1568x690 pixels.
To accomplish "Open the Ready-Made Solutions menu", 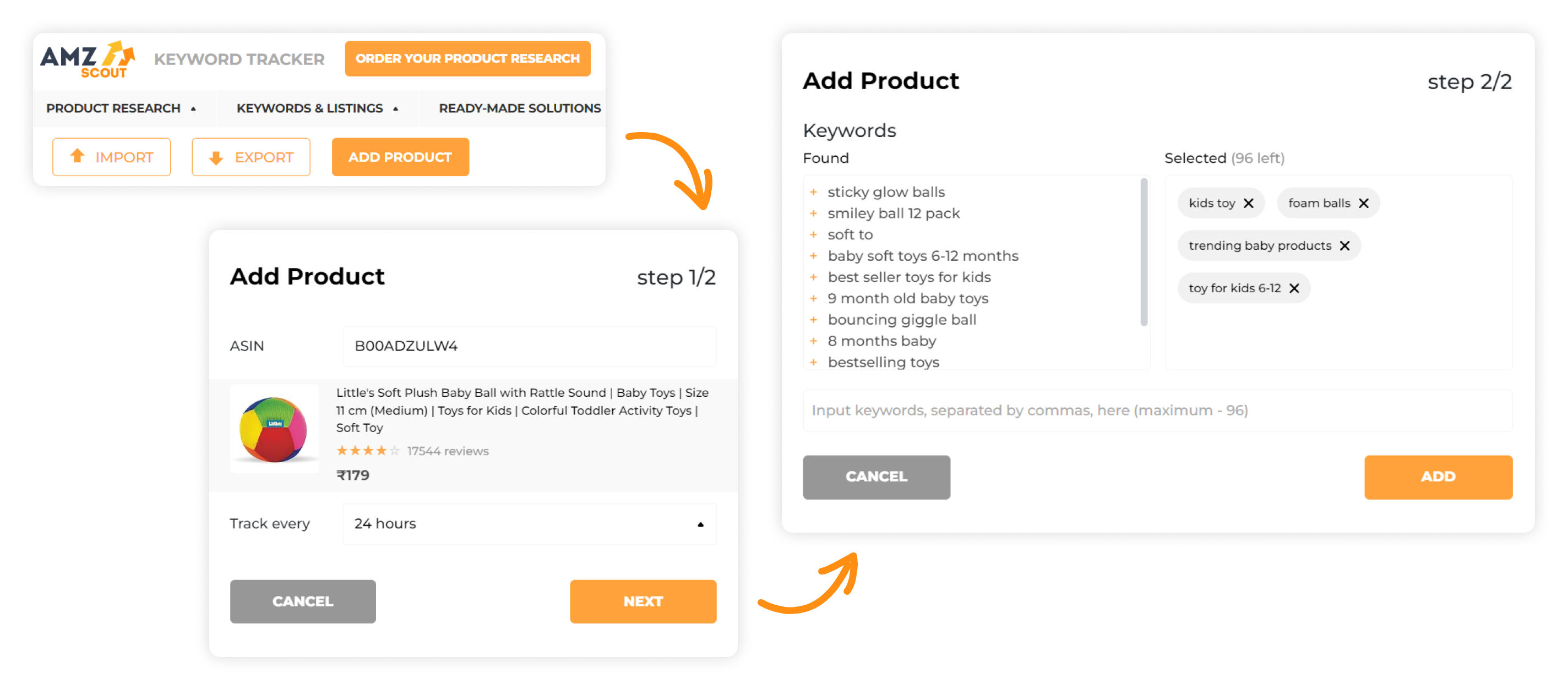I will 519,108.
